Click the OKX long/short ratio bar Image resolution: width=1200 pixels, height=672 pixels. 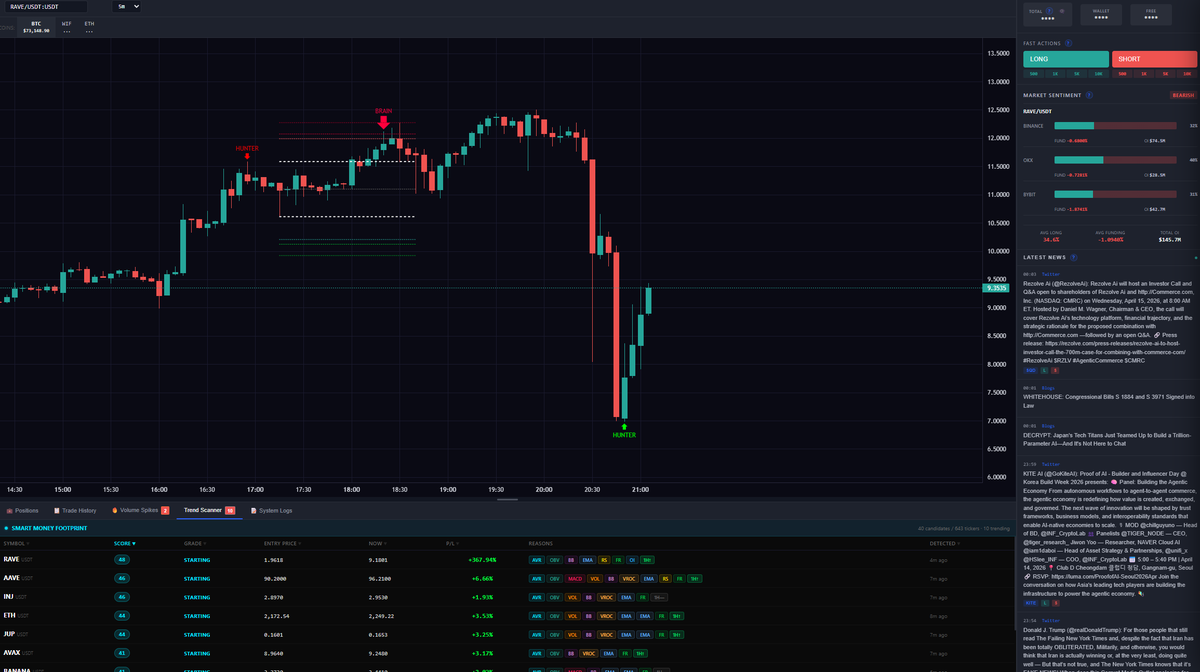coord(1117,160)
